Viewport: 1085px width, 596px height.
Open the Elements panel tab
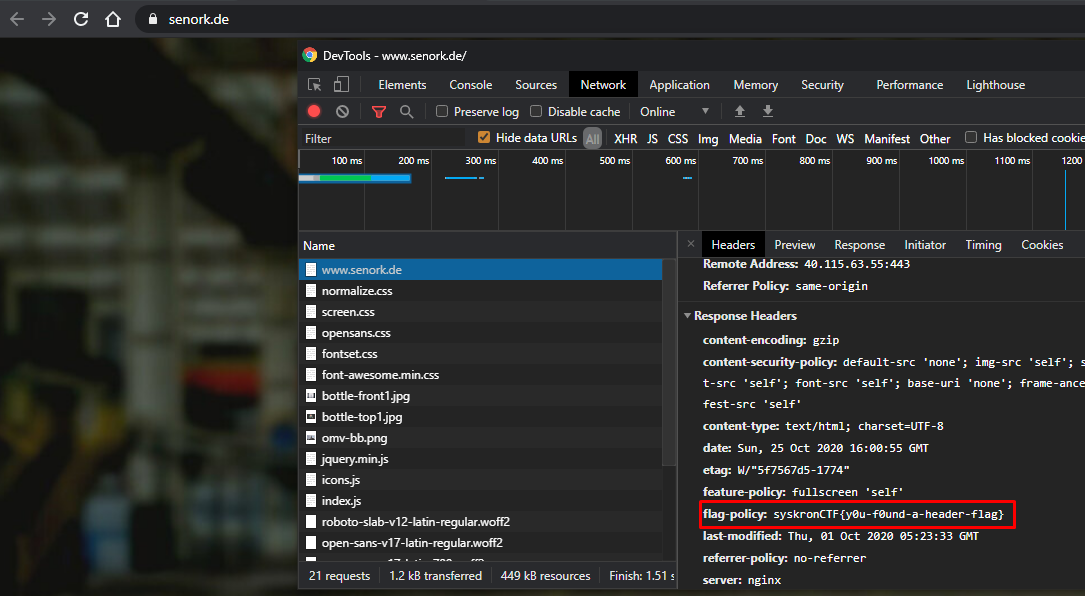(402, 84)
